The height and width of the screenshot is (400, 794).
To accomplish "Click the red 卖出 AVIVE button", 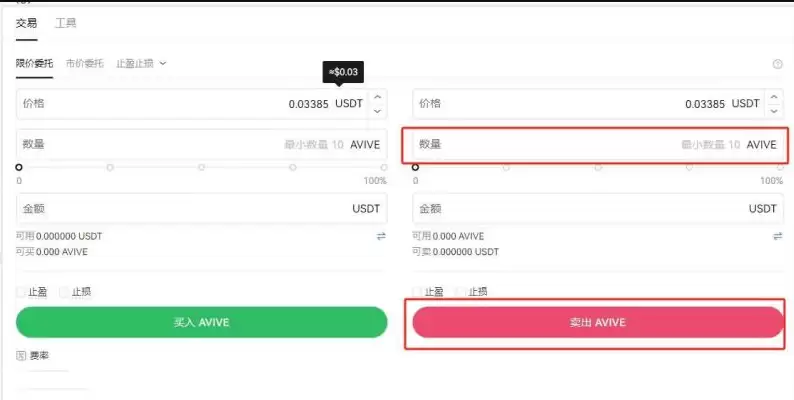I will pyautogui.click(x=597, y=322).
